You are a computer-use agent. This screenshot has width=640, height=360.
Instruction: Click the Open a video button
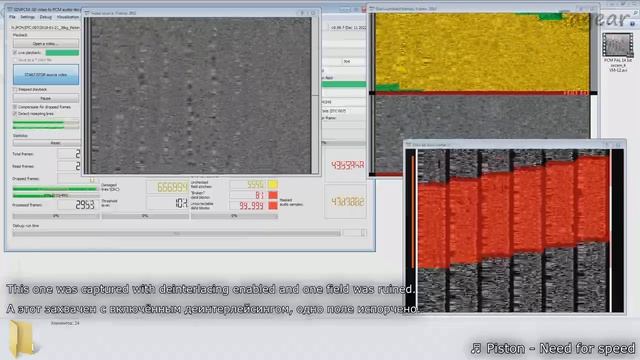click(46, 43)
